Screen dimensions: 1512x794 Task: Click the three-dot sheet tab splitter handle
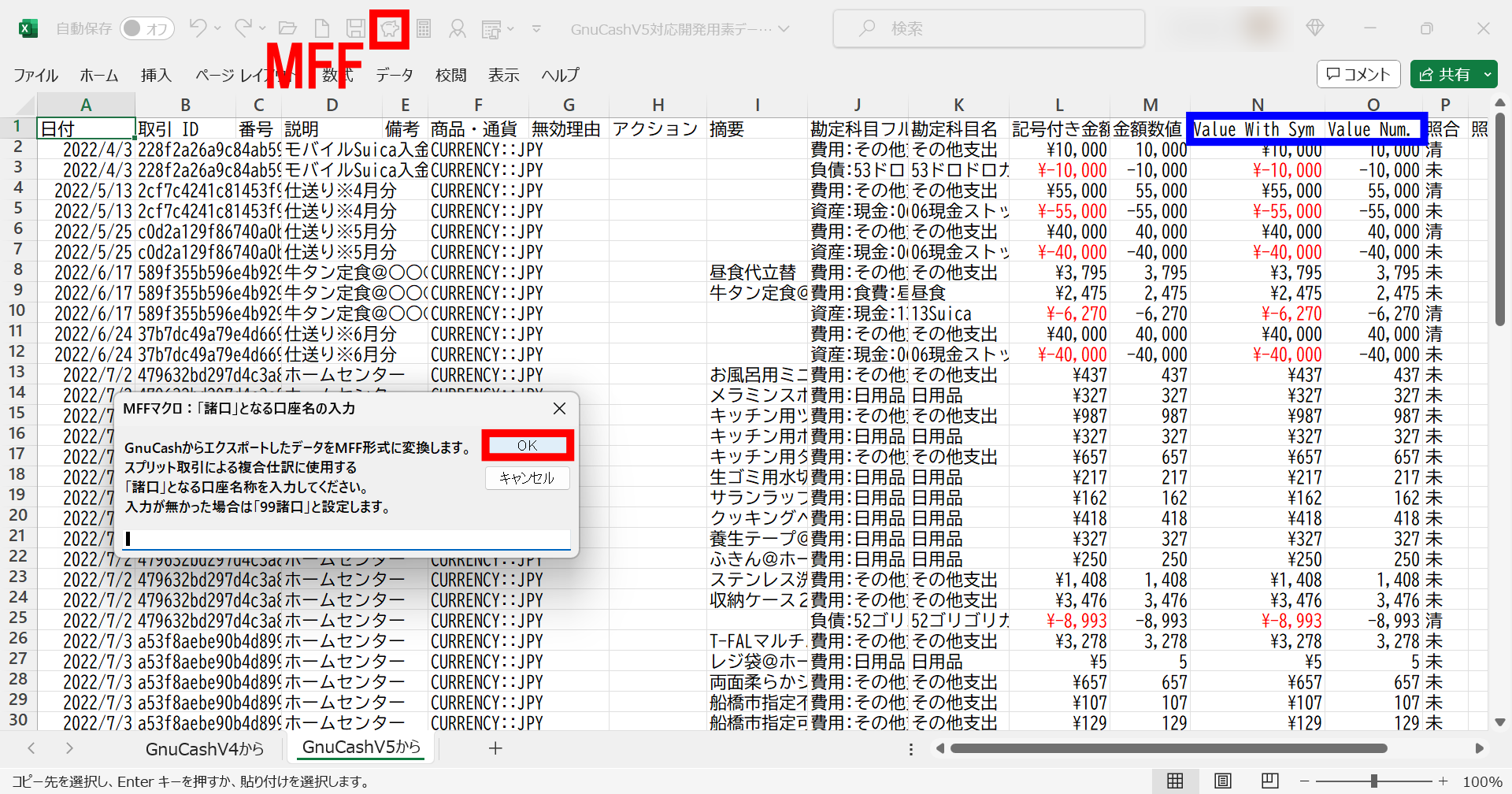pos(911,749)
